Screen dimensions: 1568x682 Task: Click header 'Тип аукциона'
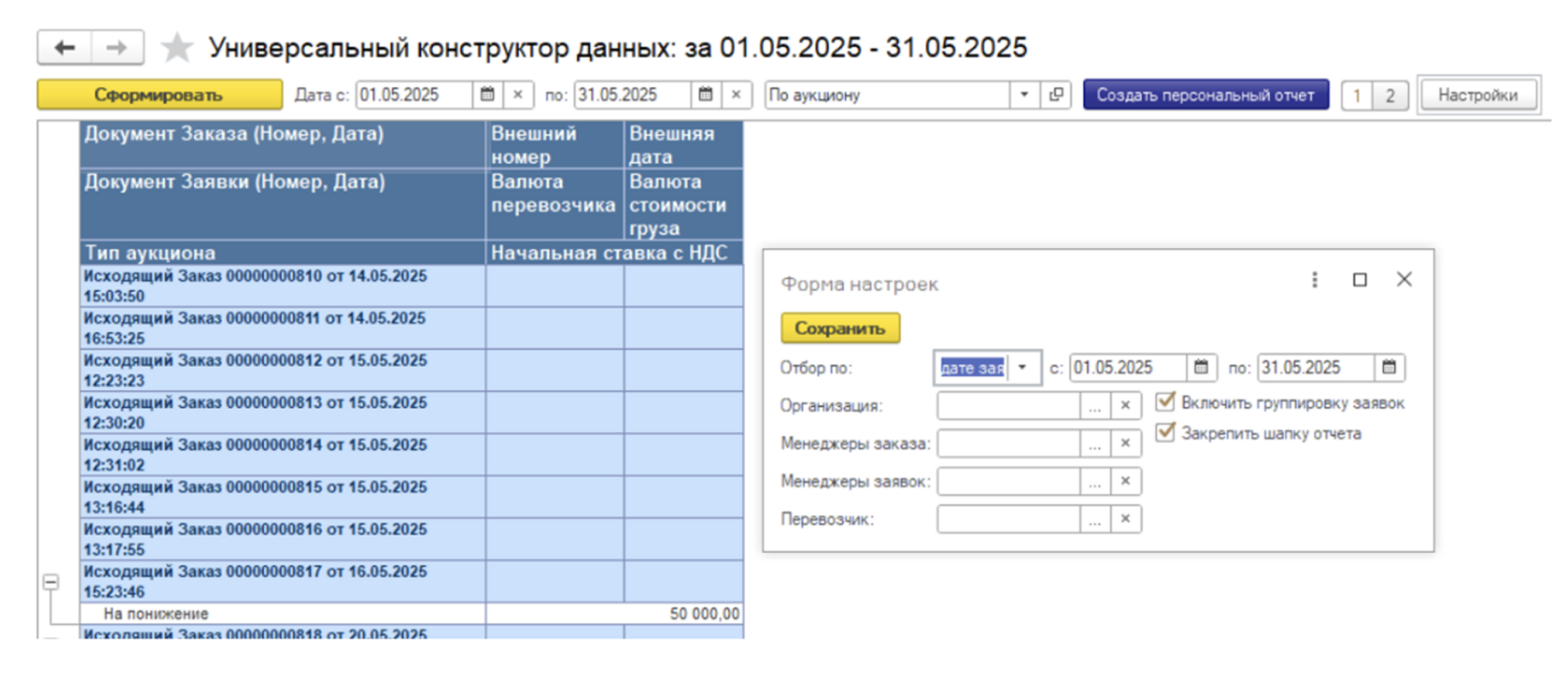283,253
